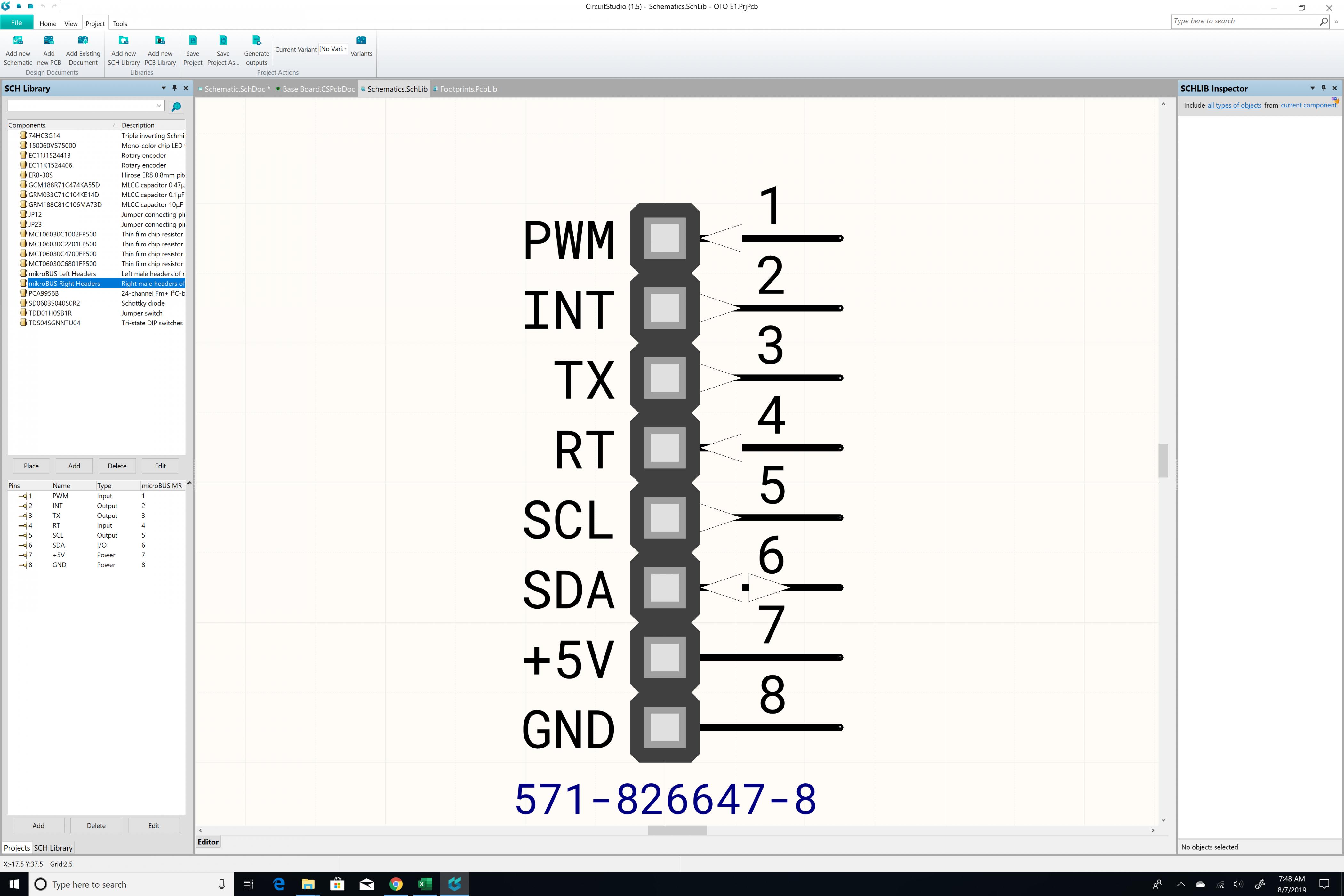This screenshot has width=1344, height=896.
Task: Show hidden system tray icons
Action: click(x=1181, y=884)
